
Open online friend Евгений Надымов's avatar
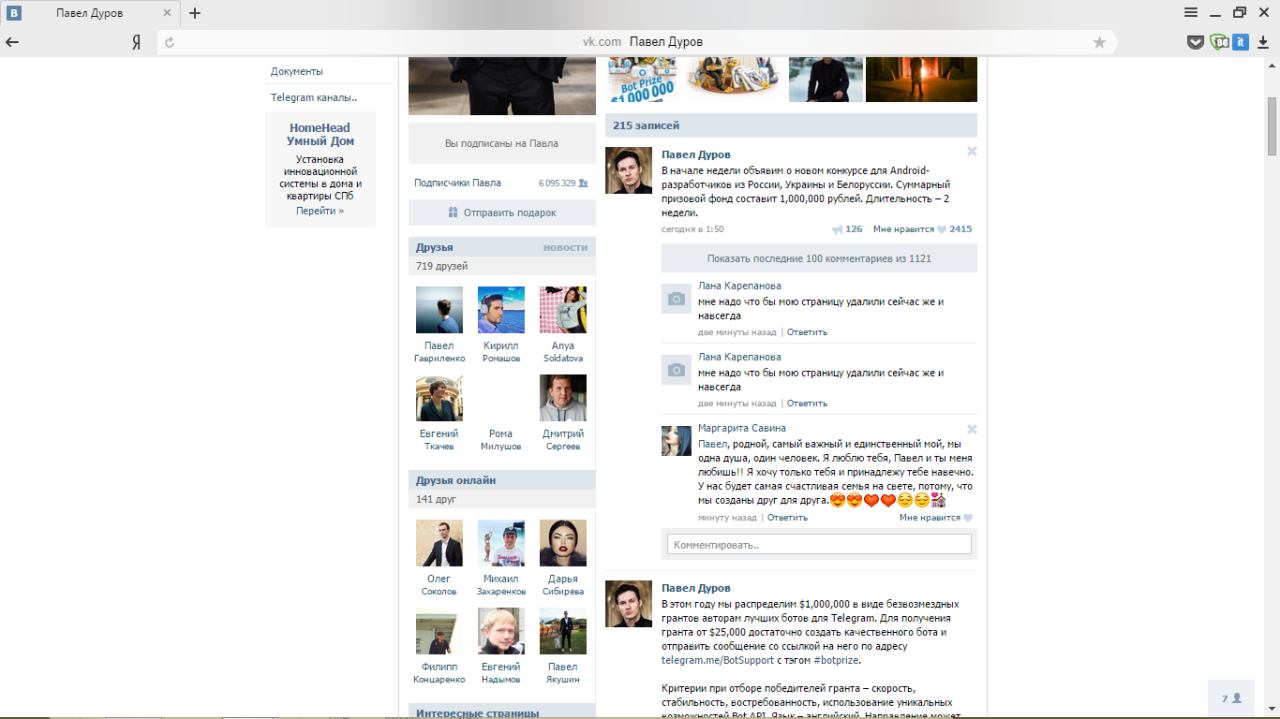[501, 631]
